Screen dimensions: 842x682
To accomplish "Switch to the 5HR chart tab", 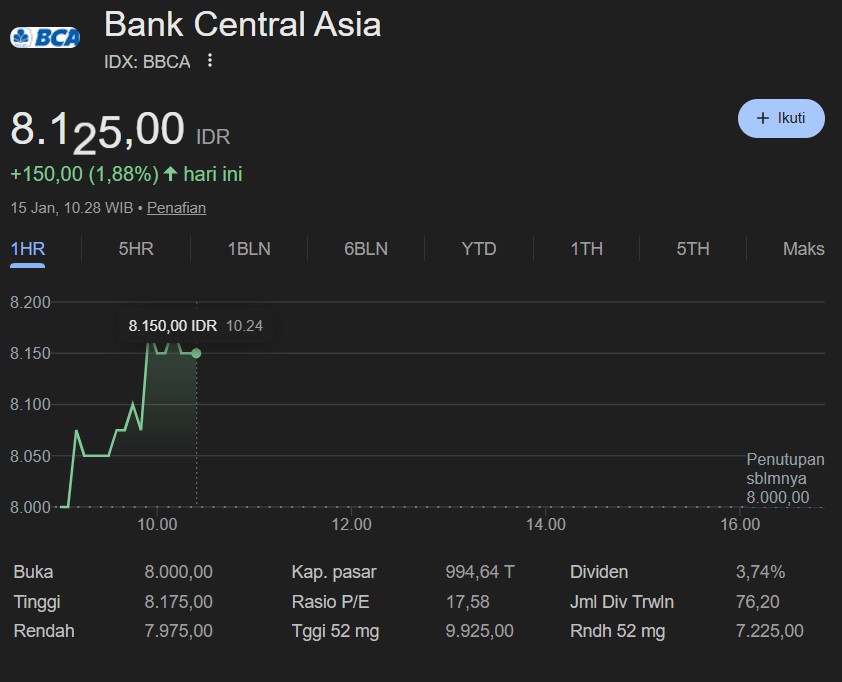I will 136,249.
